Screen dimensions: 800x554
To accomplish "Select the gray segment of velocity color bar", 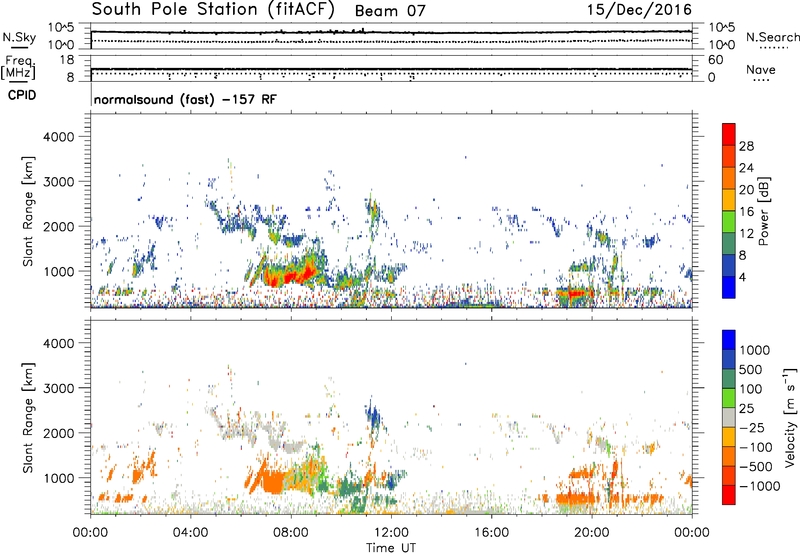I will (729, 418).
